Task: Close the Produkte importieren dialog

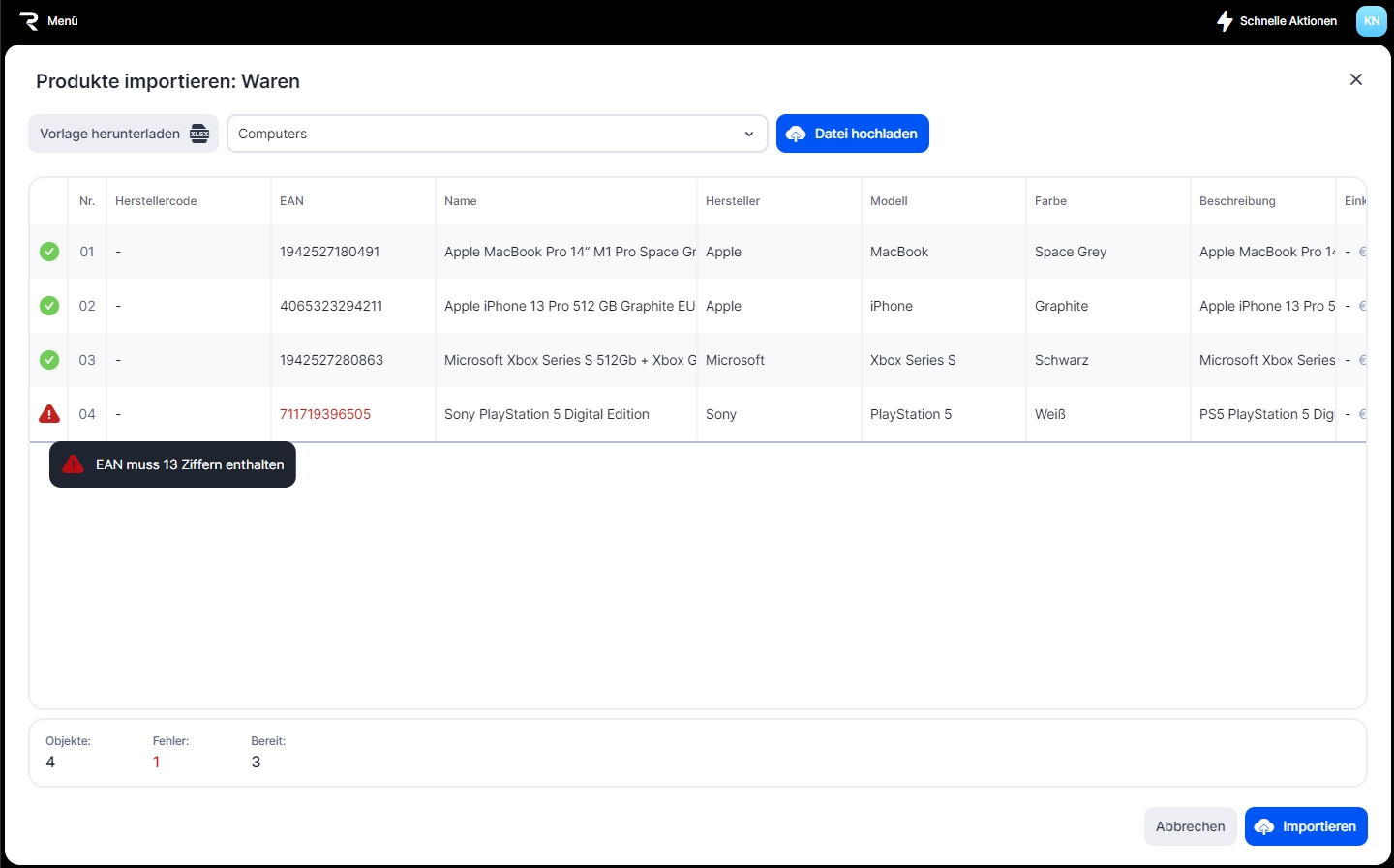Action: [x=1355, y=79]
